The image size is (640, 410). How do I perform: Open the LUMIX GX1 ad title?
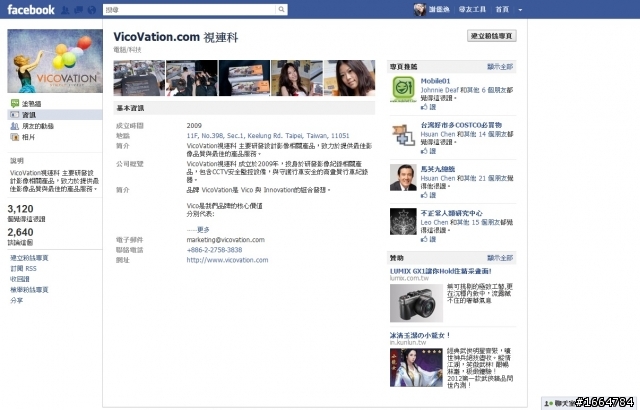tap(441, 271)
